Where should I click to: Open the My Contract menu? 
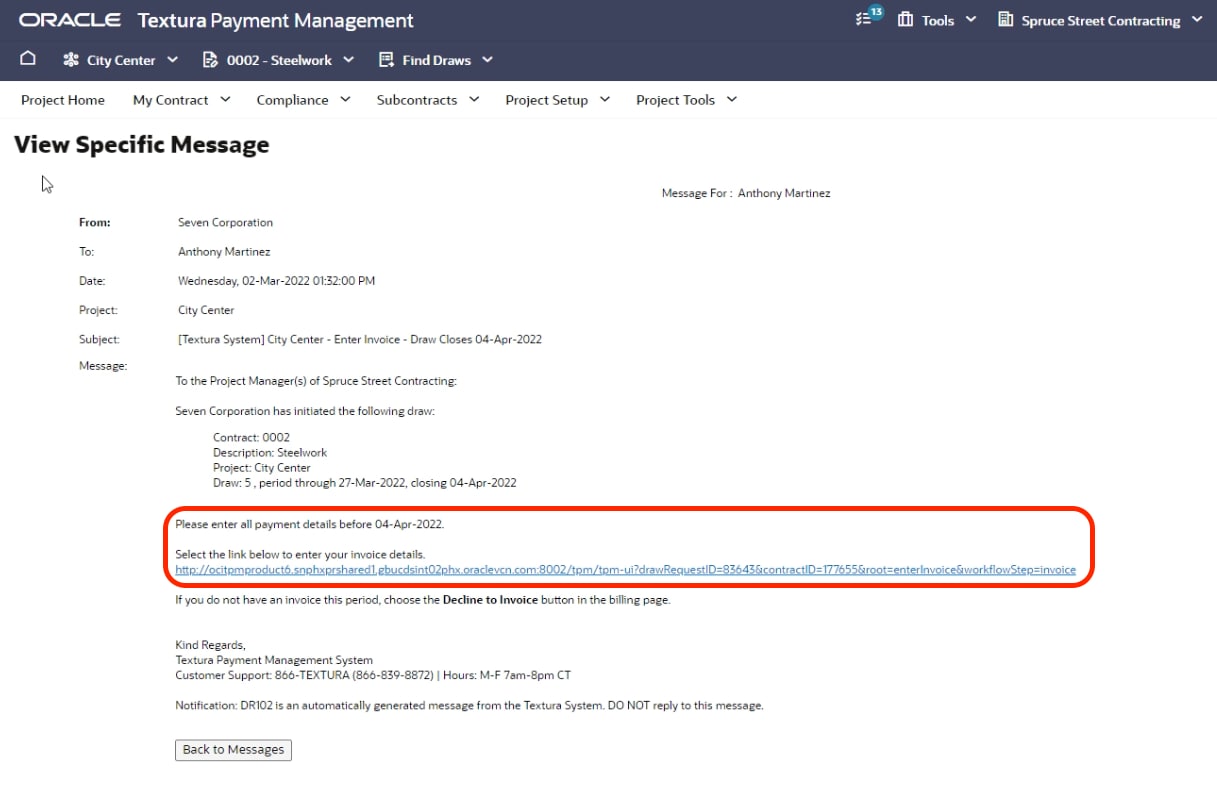(x=181, y=100)
